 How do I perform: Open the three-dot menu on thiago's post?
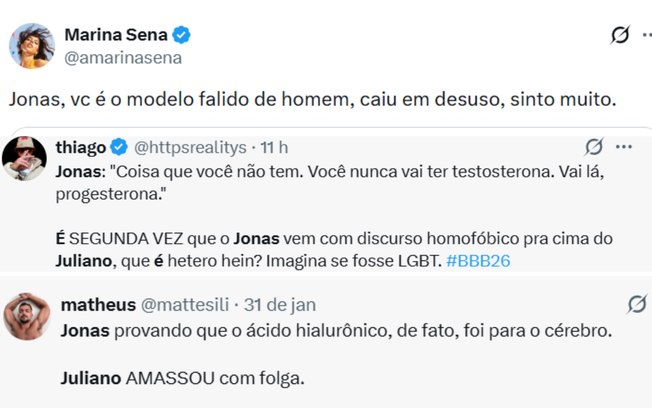tap(624, 147)
